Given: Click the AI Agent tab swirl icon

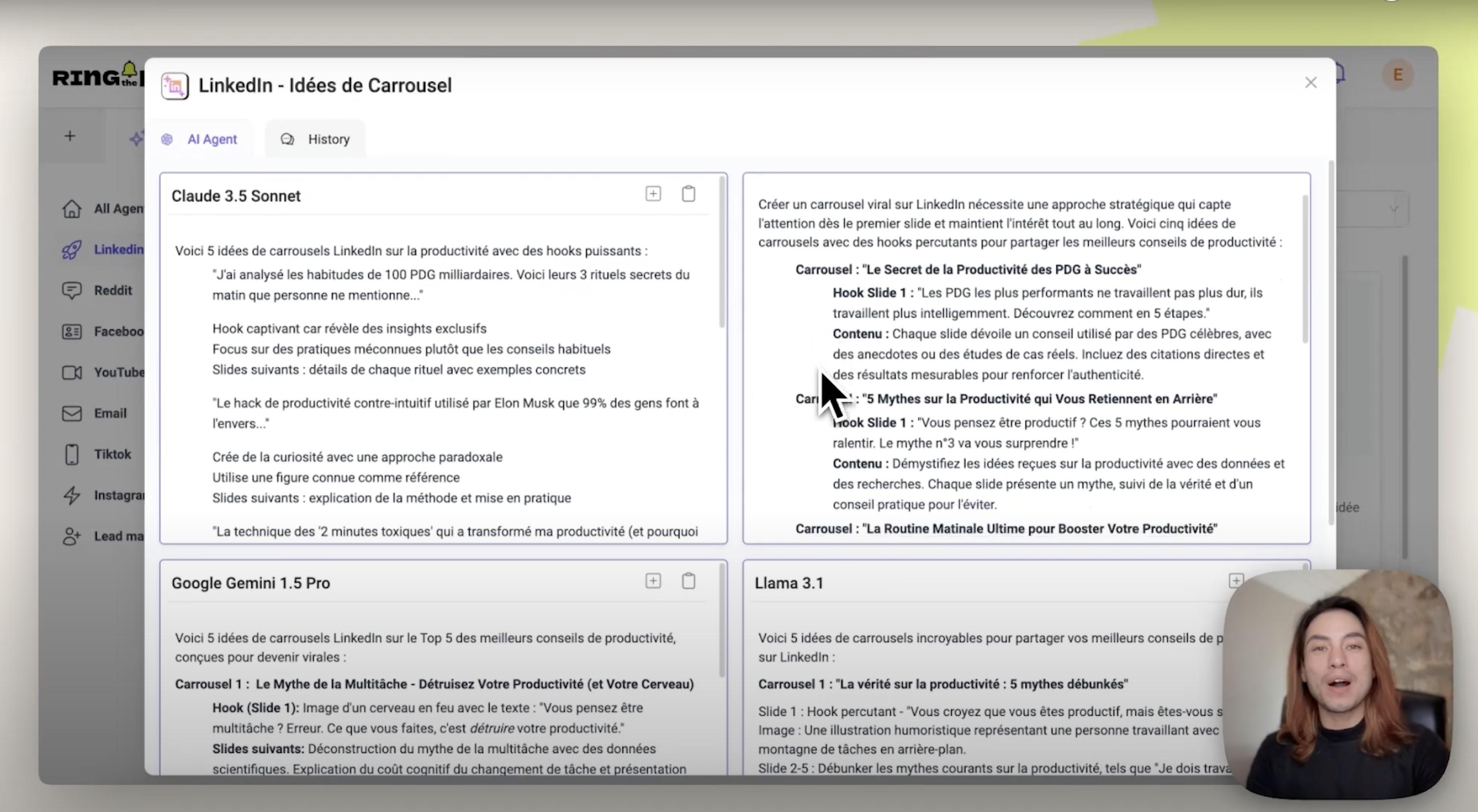Looking at the screenshot, I should click(x=167, y=140).
